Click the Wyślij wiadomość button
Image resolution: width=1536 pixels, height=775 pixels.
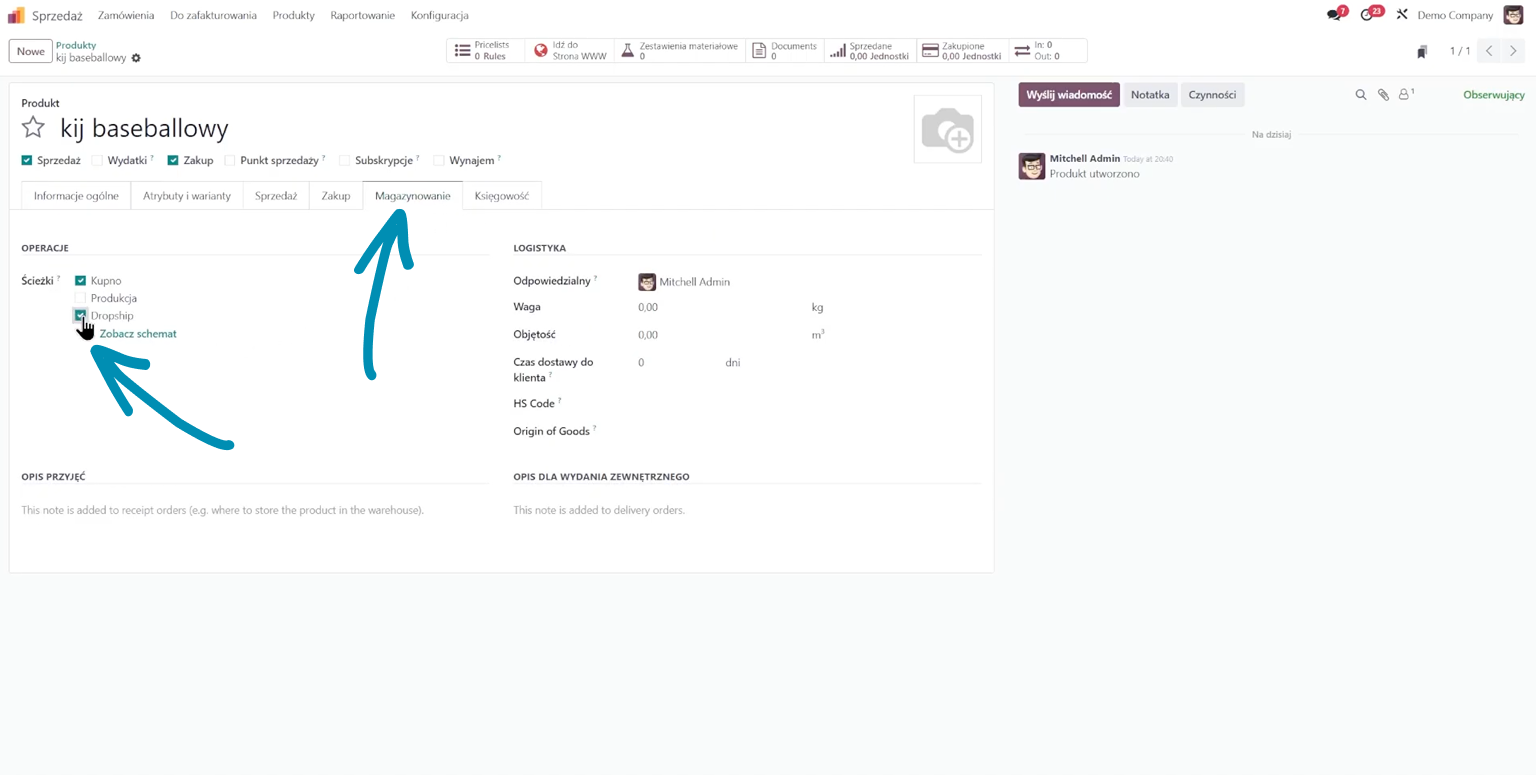pyautogui.click(x=1068, y=95)
